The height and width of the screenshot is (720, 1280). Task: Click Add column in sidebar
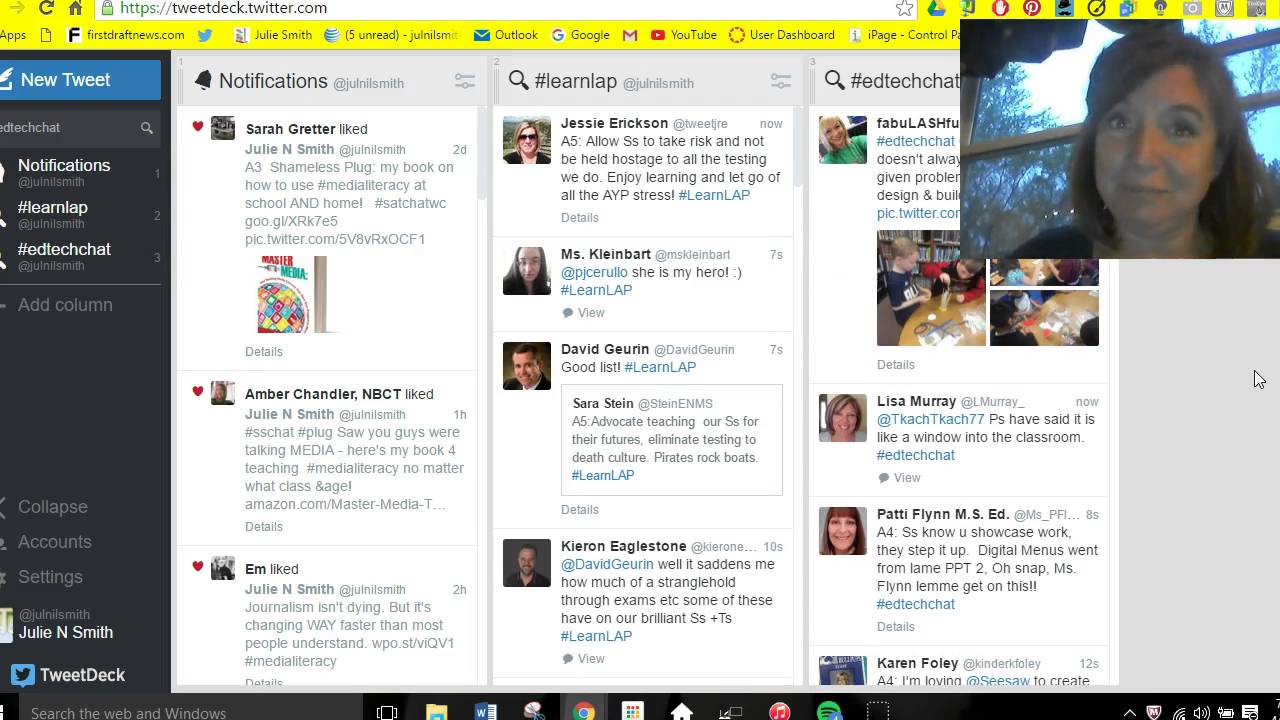coord(65,305)
